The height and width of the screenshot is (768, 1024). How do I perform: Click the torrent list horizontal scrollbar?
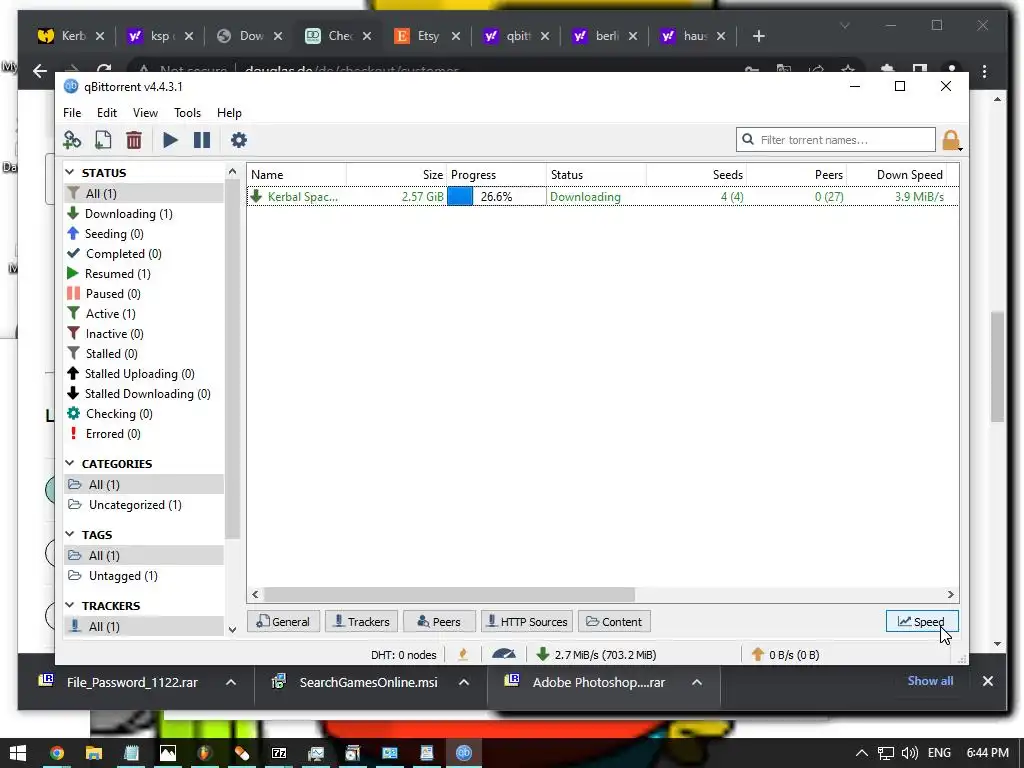[x=449, y=594]
